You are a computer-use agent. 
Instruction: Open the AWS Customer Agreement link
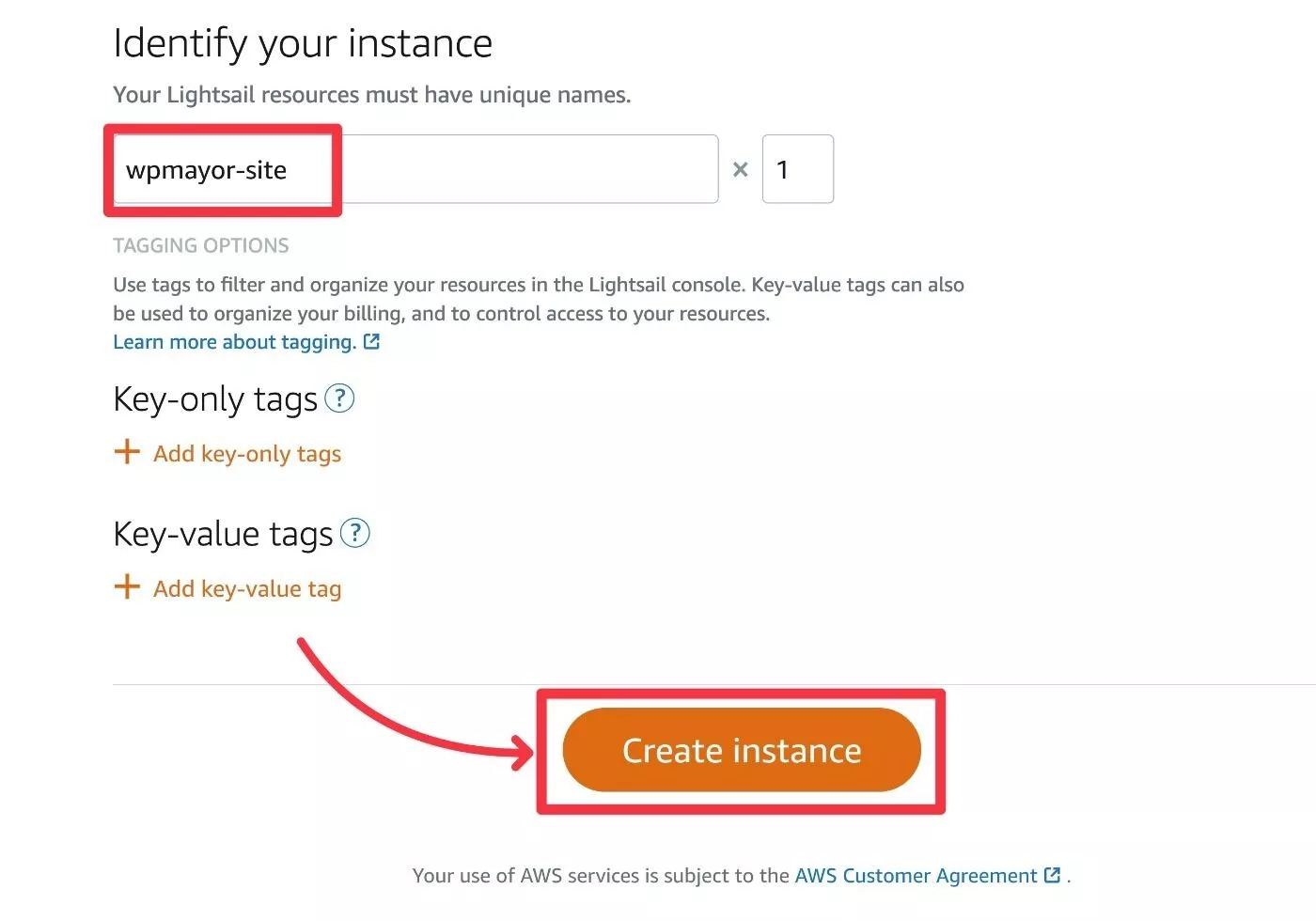tap(916, 876)
